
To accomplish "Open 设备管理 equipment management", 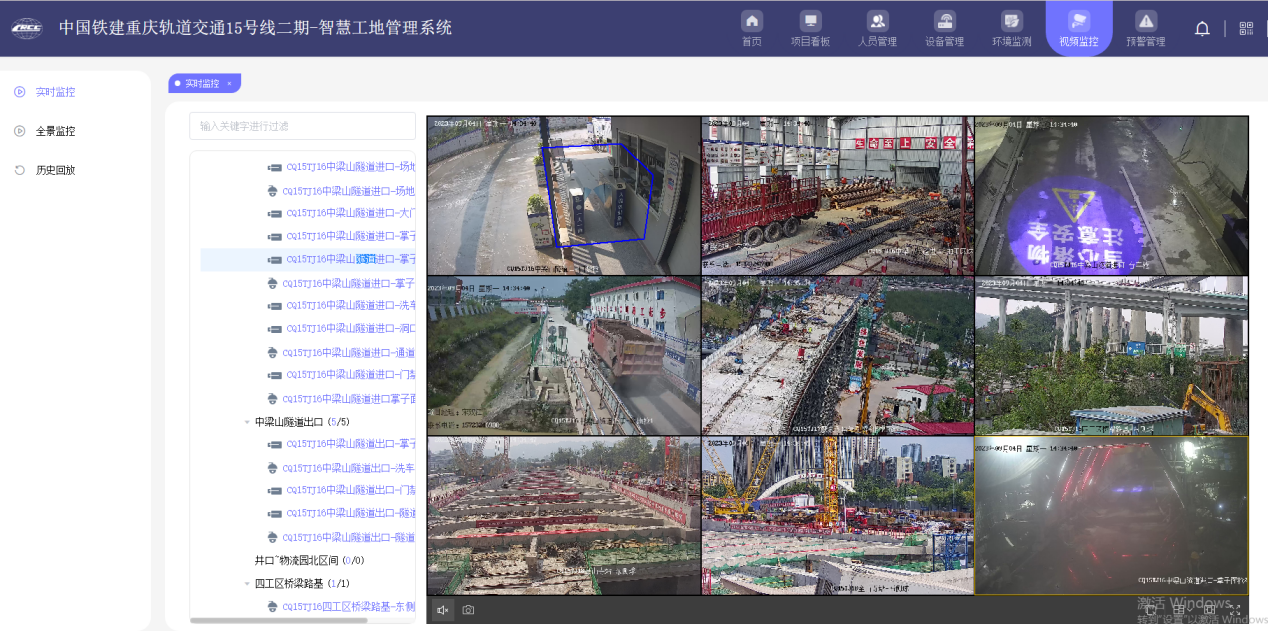I will [x=944, y=28].
